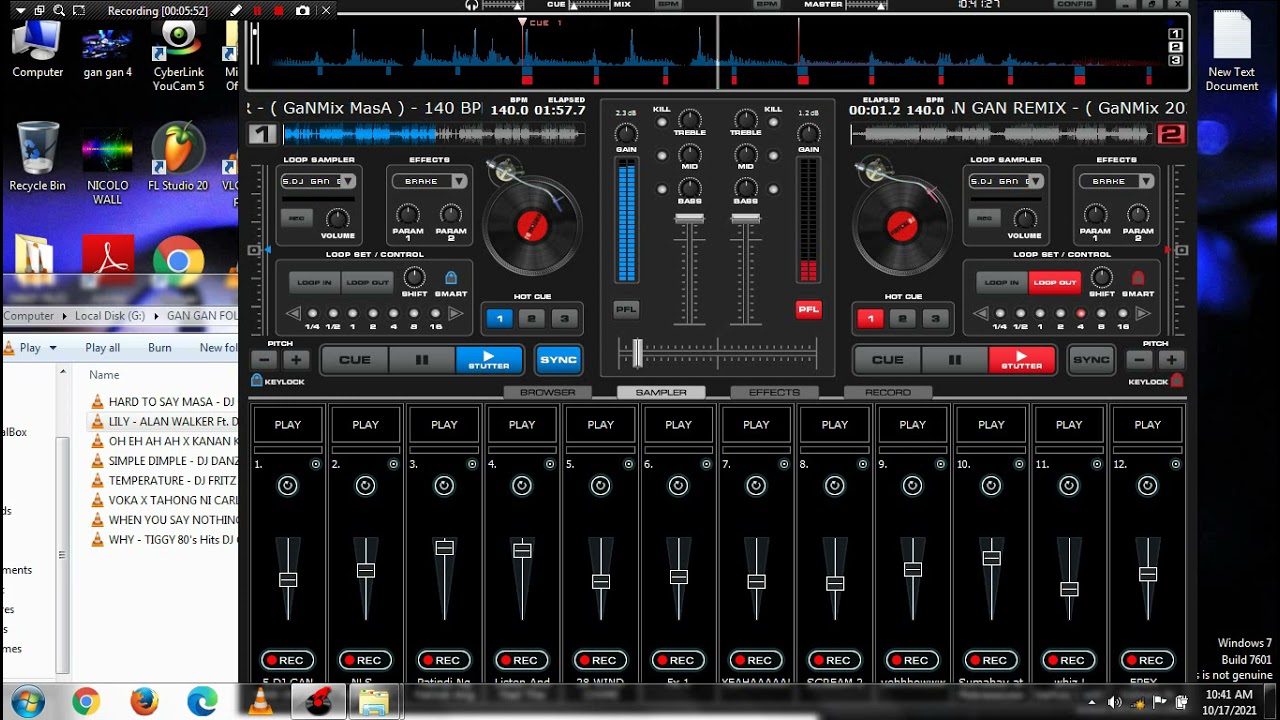This screenshot has height=720, width=1280.
Task: Toggle mid kill on left channel
Action: click(x=662, y=156)
